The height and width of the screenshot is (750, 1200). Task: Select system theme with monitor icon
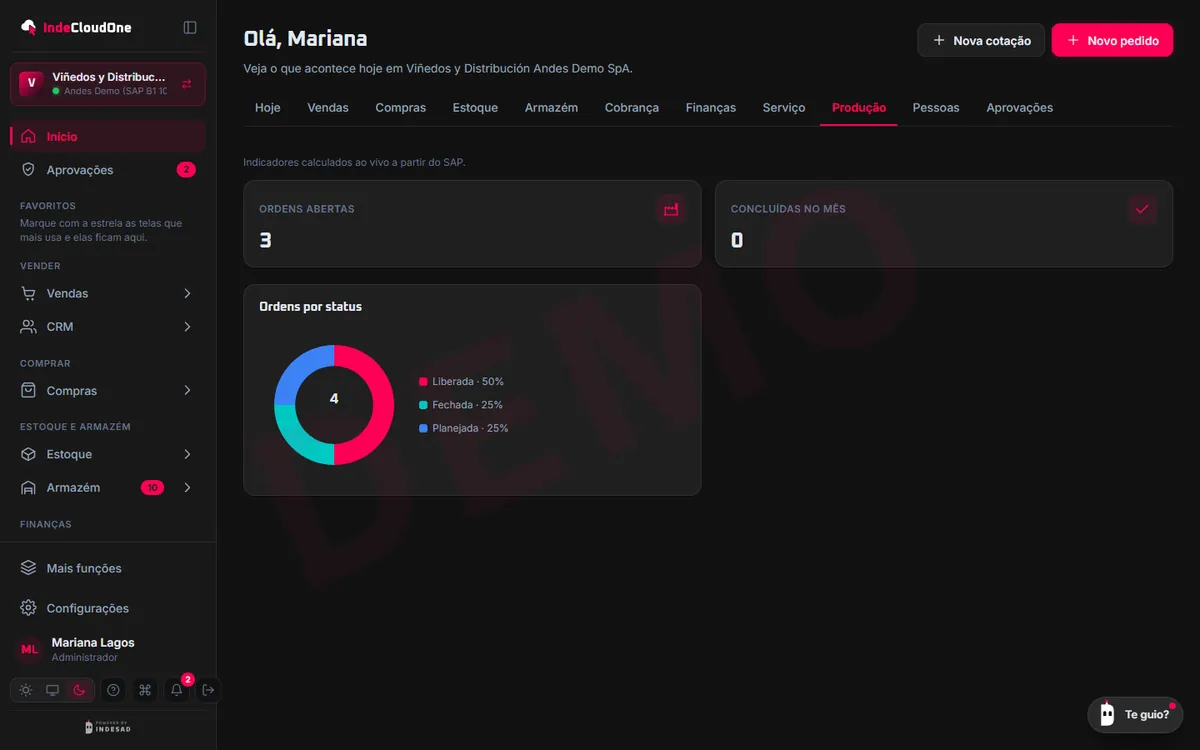(53, 690)
